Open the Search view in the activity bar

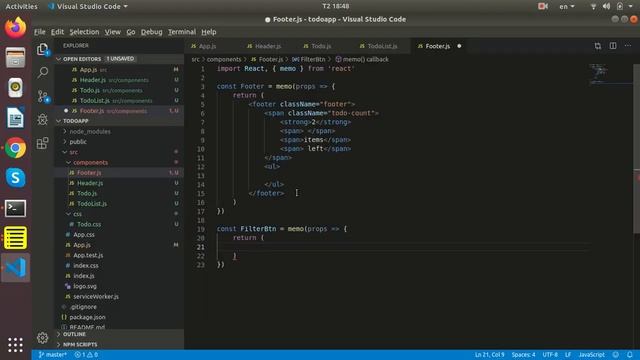[x=42, y=73]
